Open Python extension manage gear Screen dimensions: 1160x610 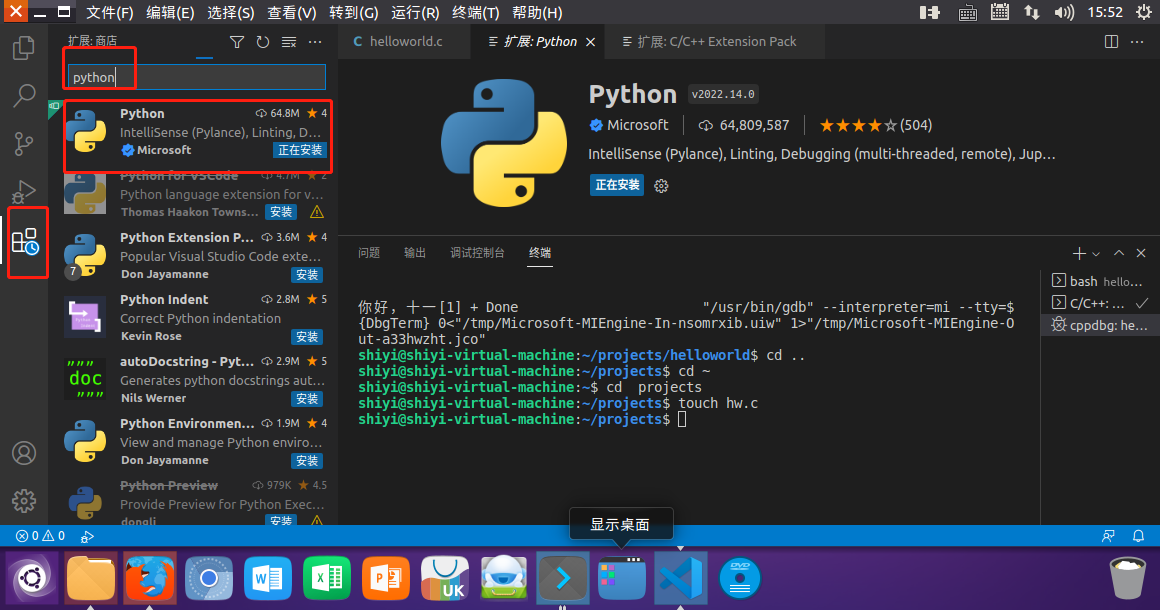click(661, 186)
